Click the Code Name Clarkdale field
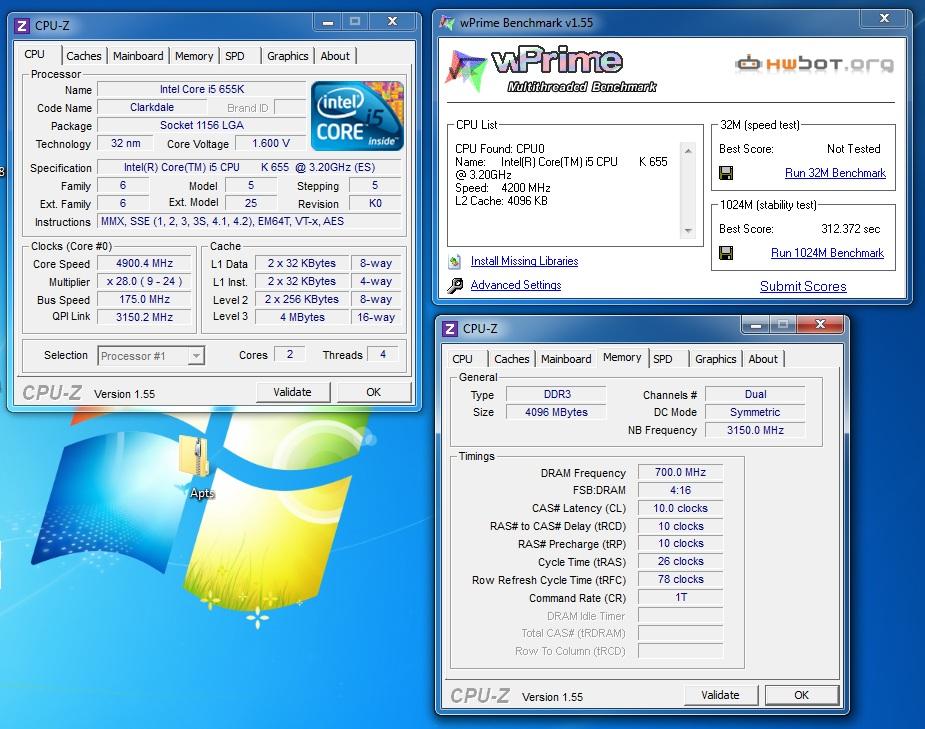Screen dimensions: 925x729 pyautogui.click(x=152, y=107)
